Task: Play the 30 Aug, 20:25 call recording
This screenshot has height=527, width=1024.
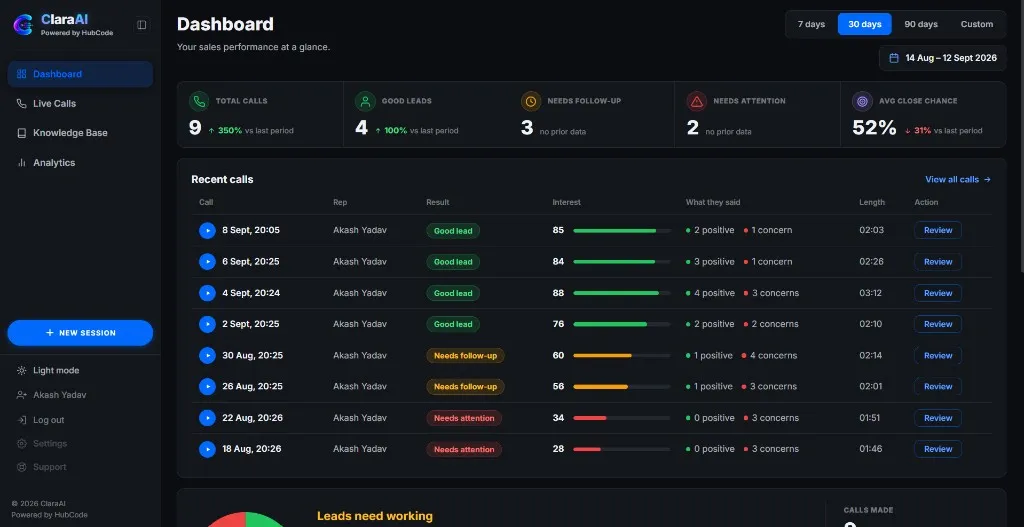Action: click(x=207, y=355)
